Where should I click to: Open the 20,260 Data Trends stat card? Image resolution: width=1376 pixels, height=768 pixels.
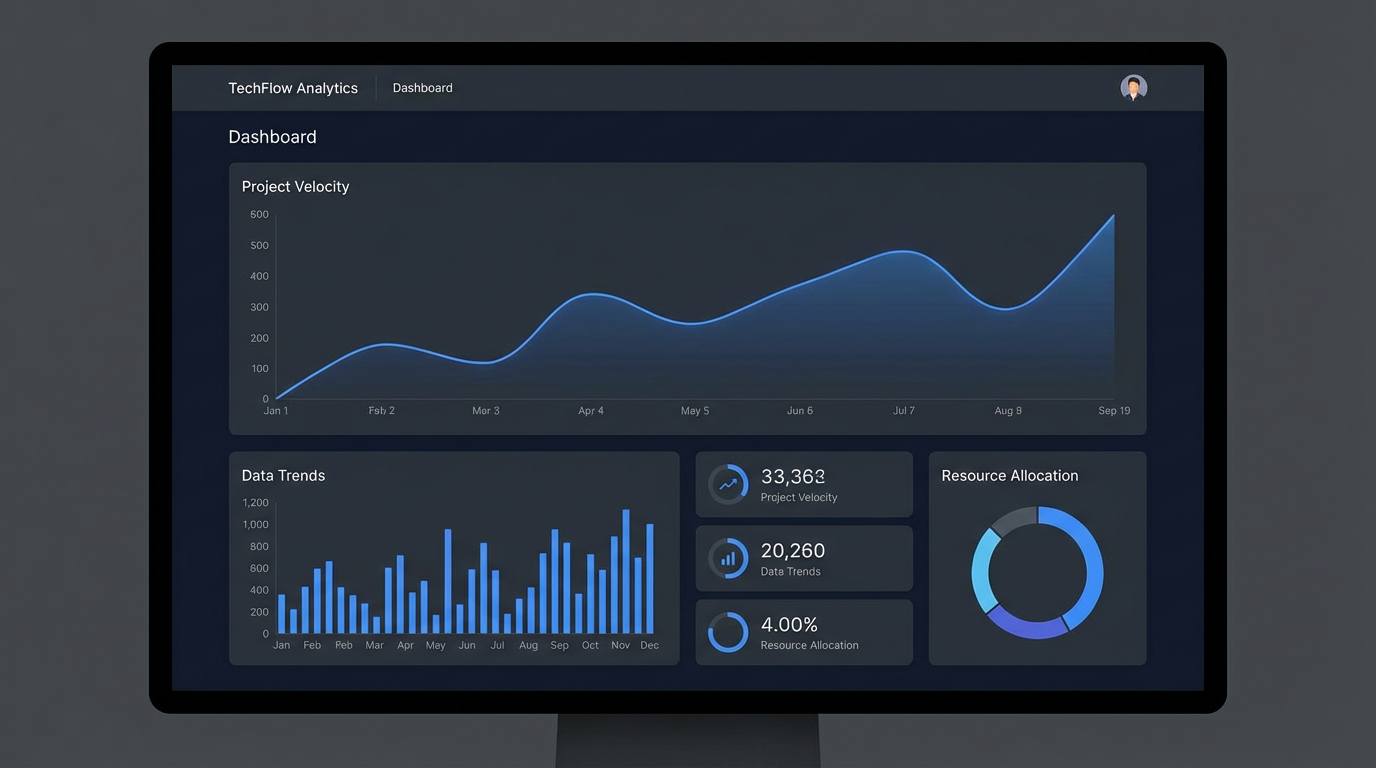point(804,559)
